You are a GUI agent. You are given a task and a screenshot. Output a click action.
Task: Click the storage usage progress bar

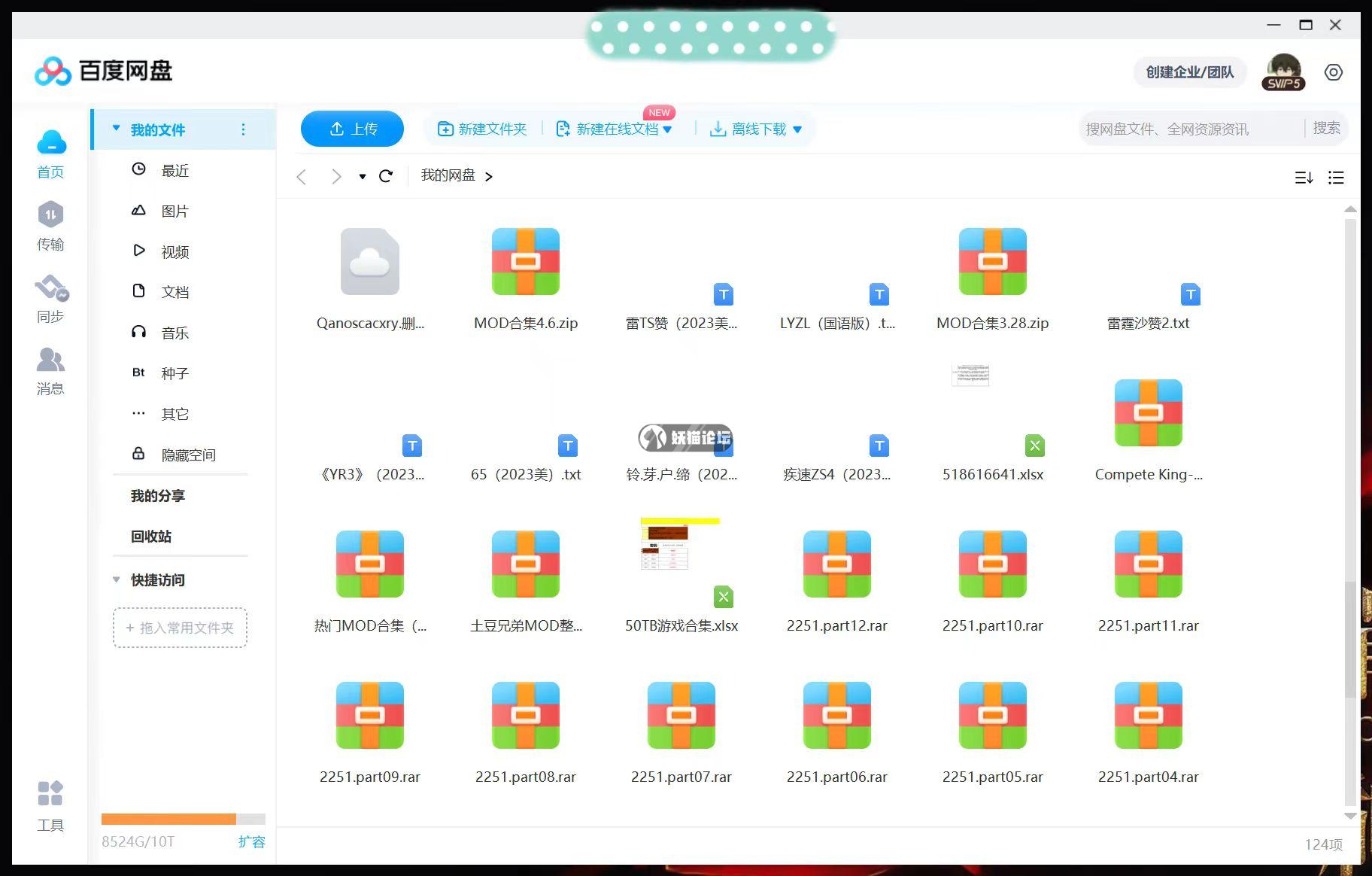click(x=184, y=819)
